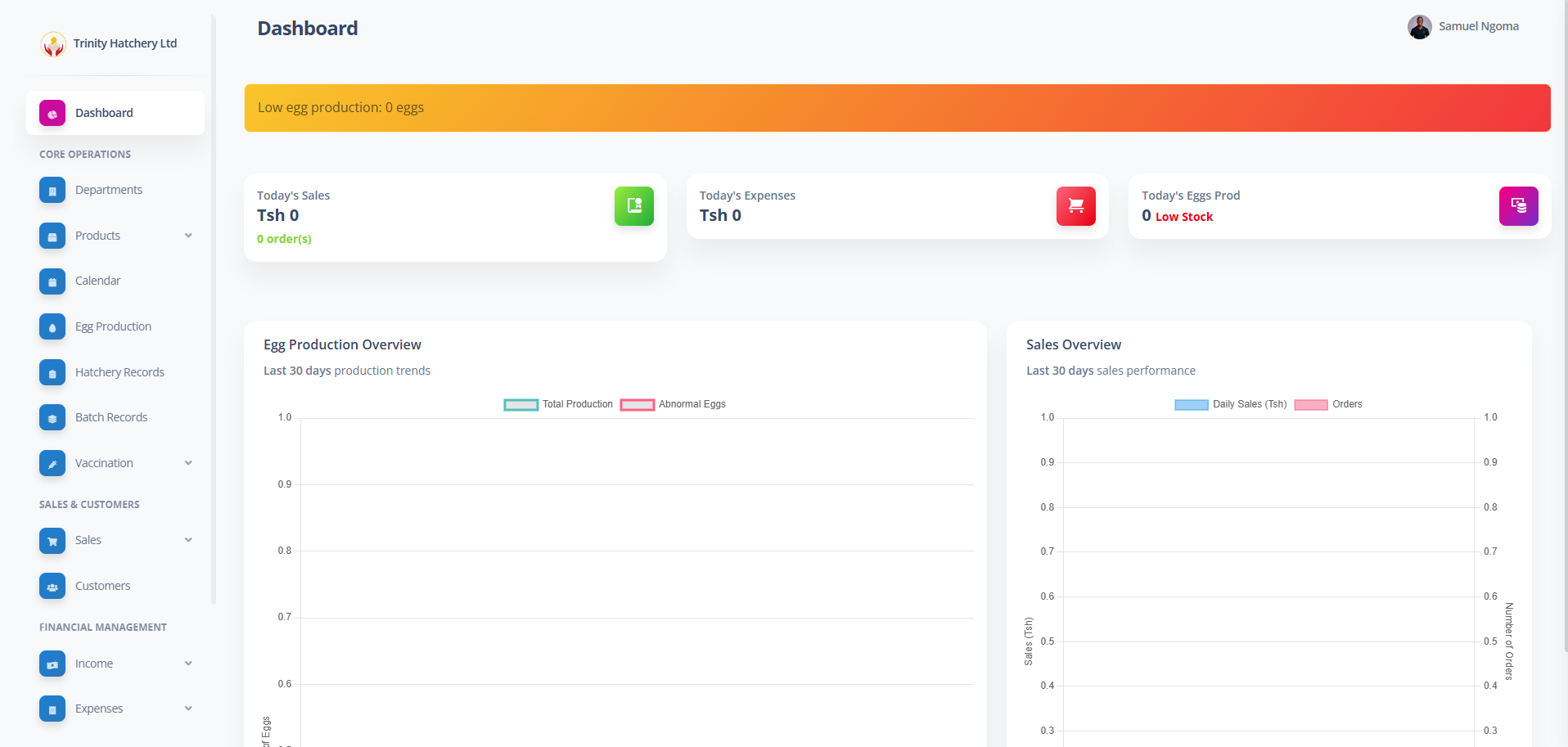Click the green sales report icon

[x=633, y=206]
